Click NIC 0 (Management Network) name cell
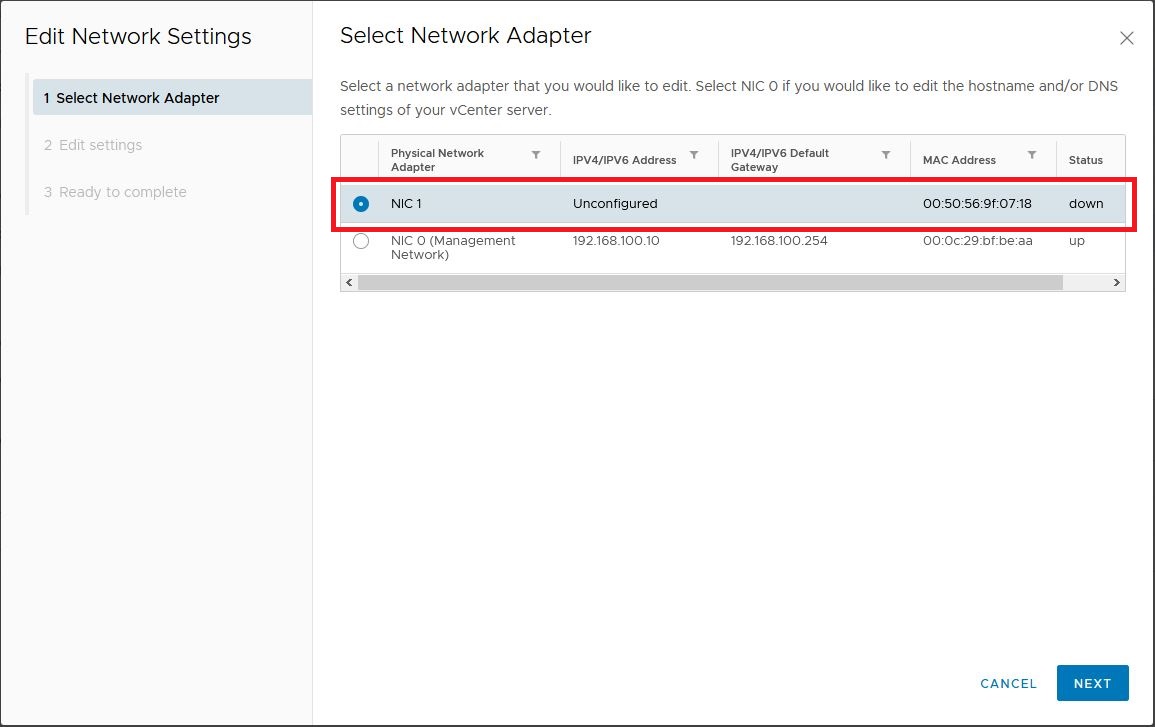1155x727 pixels. click(x=453, y=247)
